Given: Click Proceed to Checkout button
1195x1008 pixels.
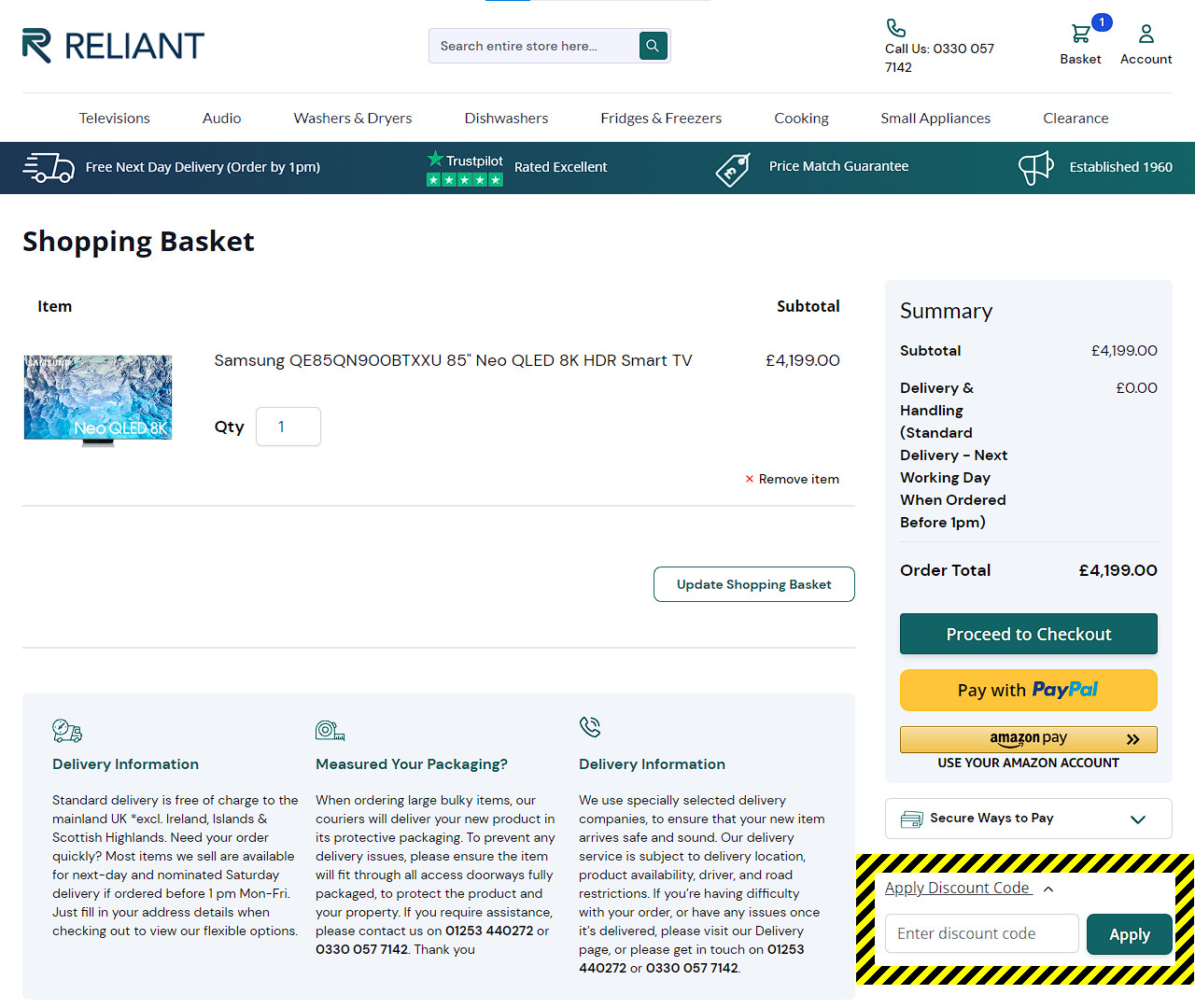Looking at the screenshot, I should coord(1029,634).
